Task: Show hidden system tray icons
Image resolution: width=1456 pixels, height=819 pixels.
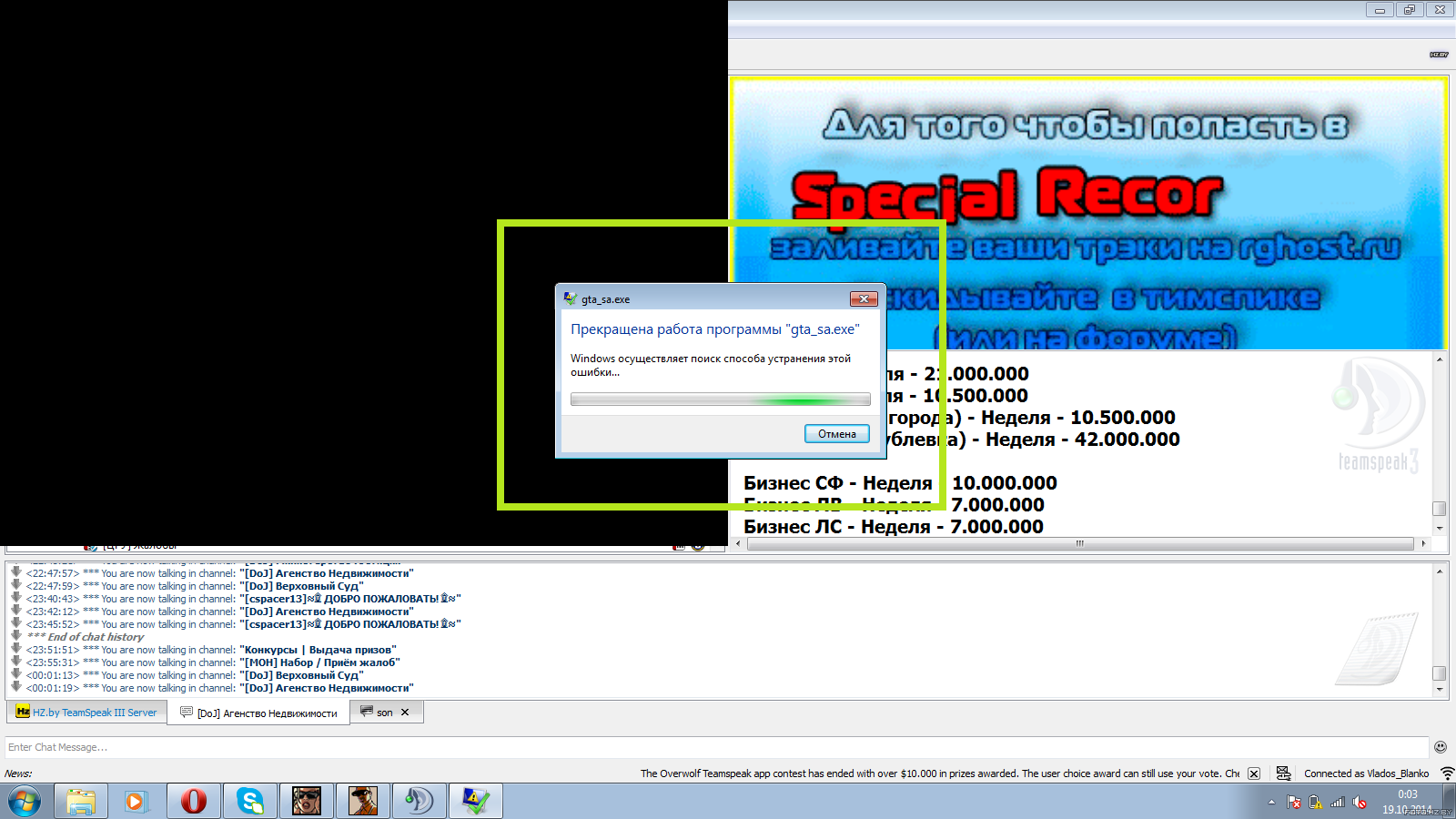Action: 1271,802
